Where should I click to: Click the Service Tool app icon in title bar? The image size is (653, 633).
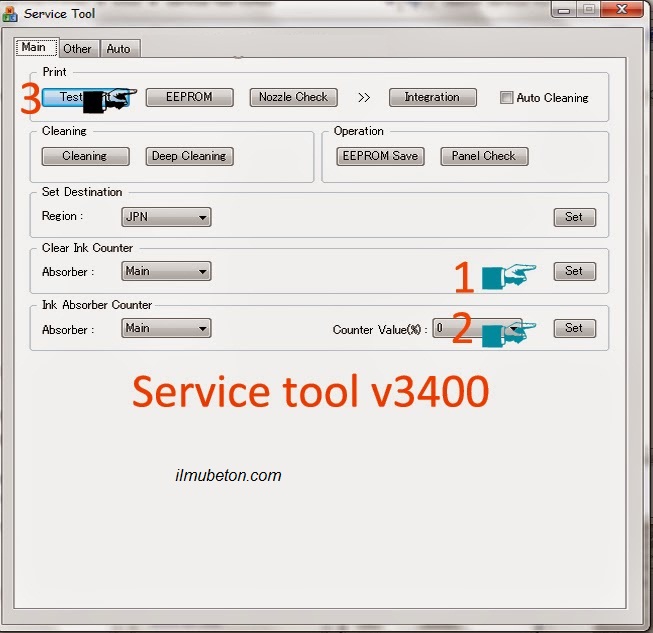click(9, 14)
